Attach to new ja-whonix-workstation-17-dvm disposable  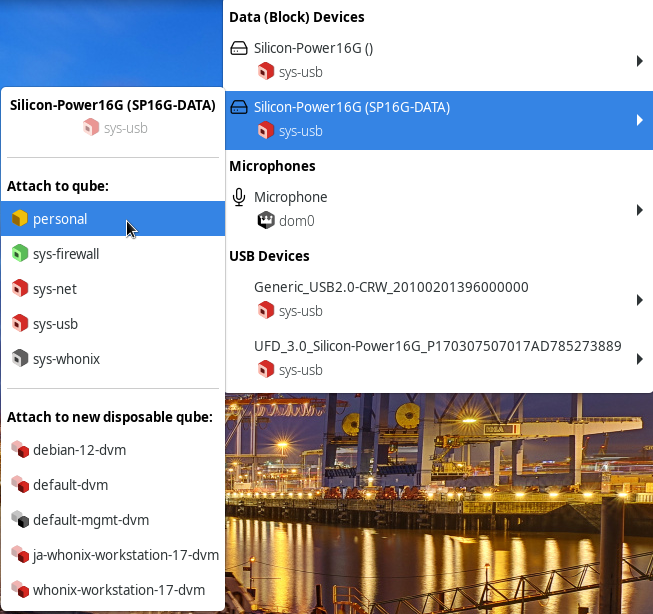click(112, 555)
